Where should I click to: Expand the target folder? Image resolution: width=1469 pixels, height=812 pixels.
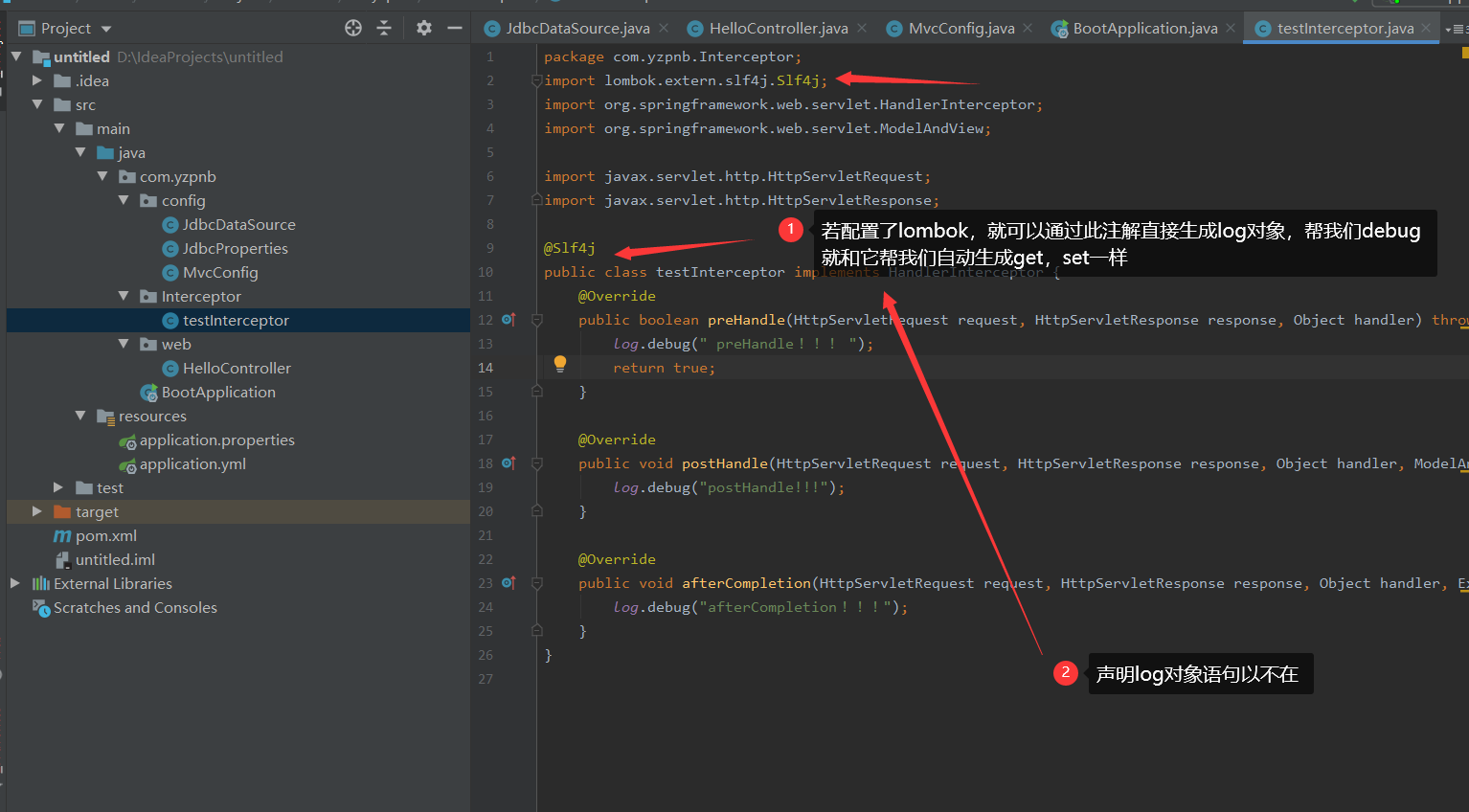(37, 511)
